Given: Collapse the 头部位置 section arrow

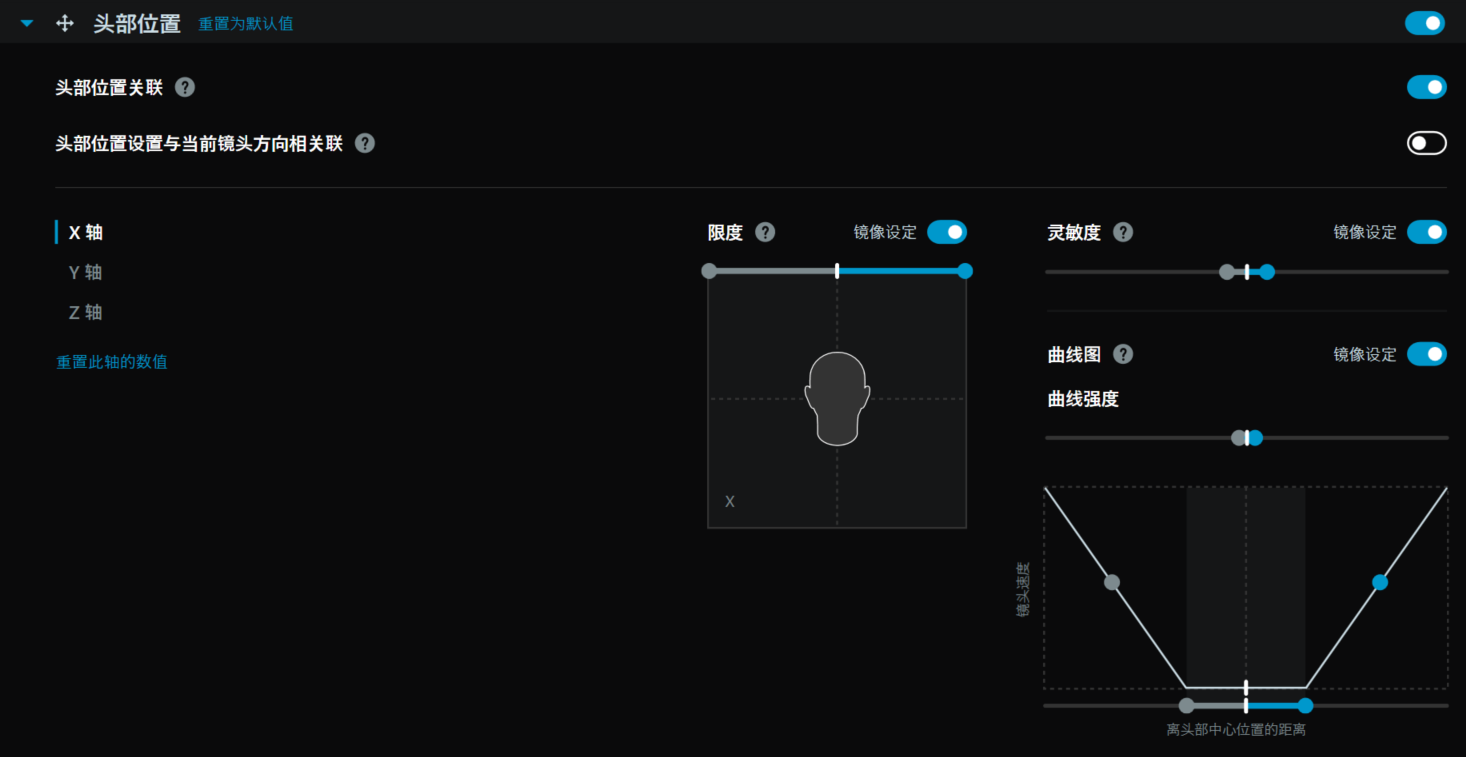Looking at the screenshot, I should pyautogui.click(x=27, y=23).
